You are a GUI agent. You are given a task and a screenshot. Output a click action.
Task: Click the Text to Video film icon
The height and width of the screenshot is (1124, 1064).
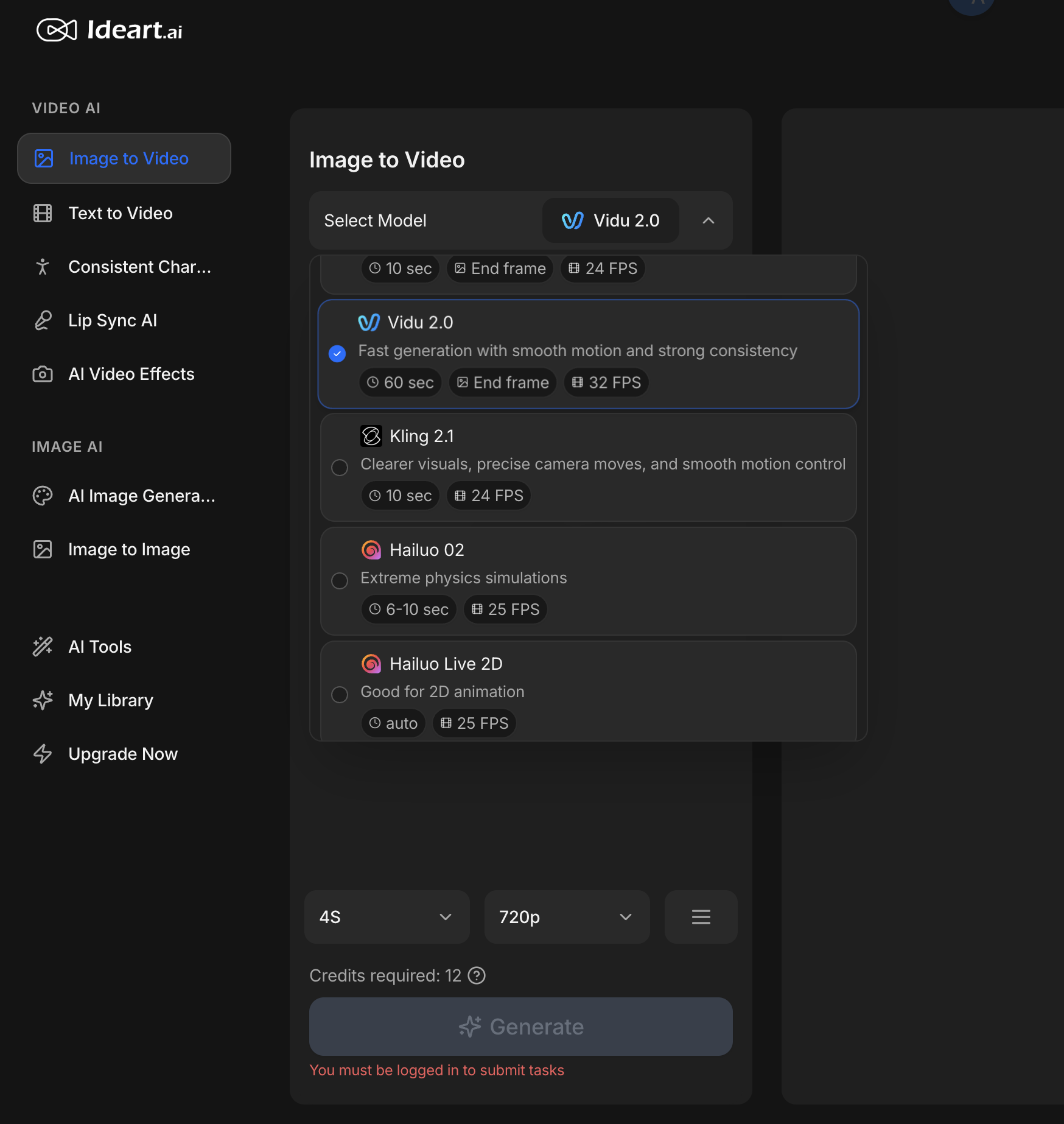pos(43,213)
